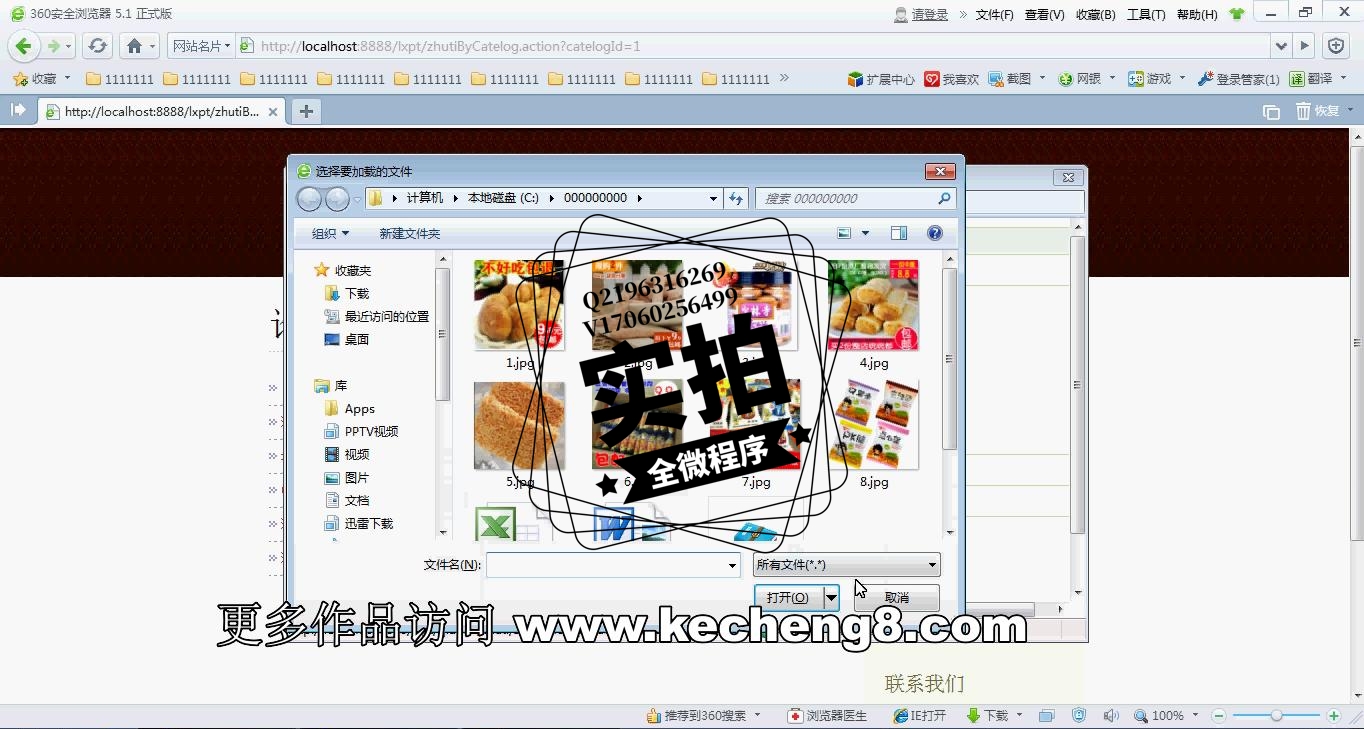The height and width of the screenshot is (729, 1364).
Task: Open the 扩展中心 extension center
Action: 880,79
